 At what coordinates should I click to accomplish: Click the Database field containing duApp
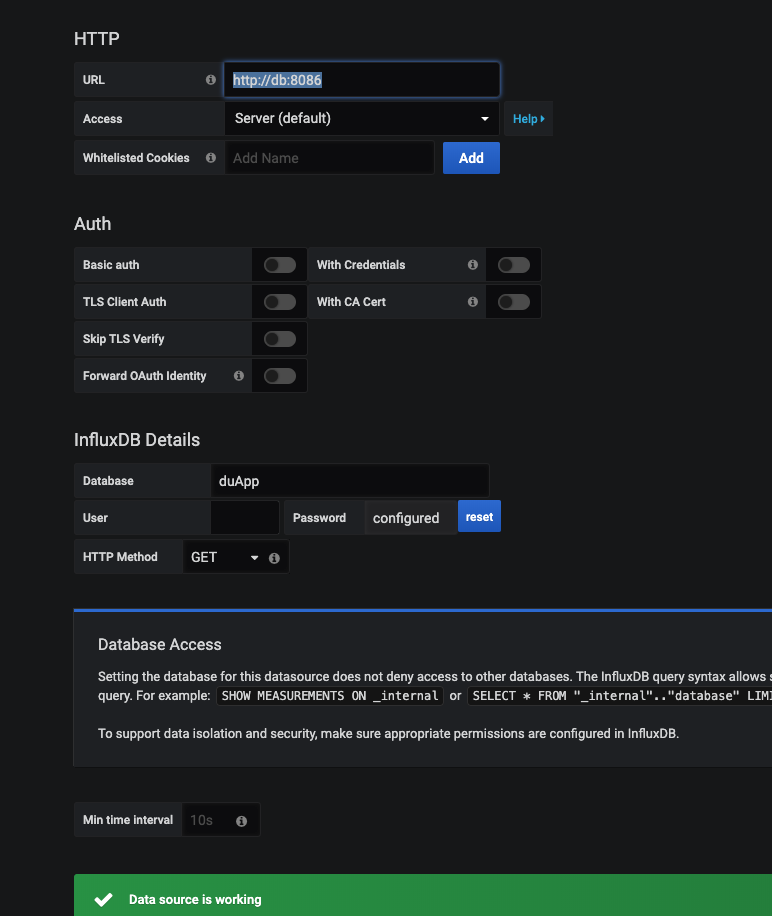350,481
